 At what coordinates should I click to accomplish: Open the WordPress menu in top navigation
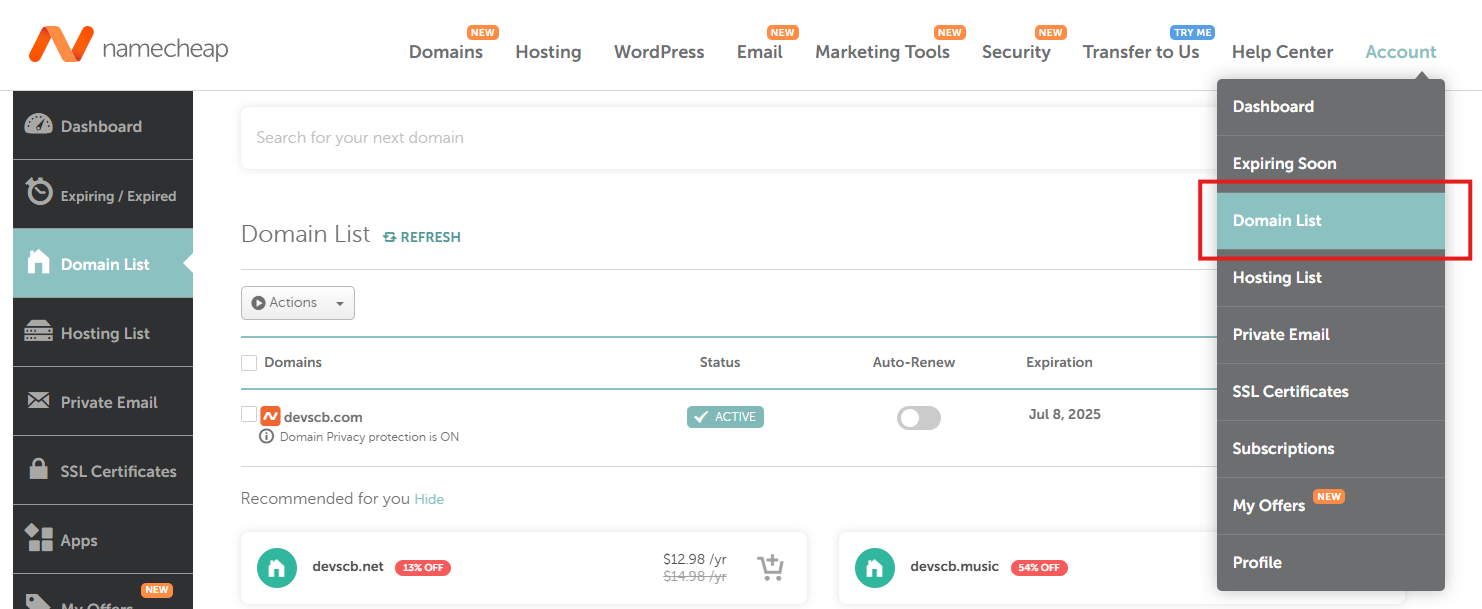[659, 52]
